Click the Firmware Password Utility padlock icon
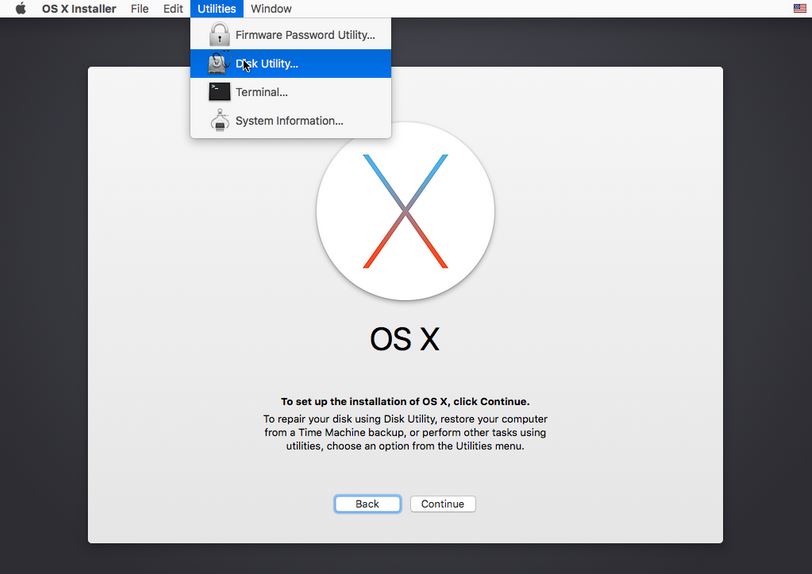812x574 pixels. click(220, 35)
